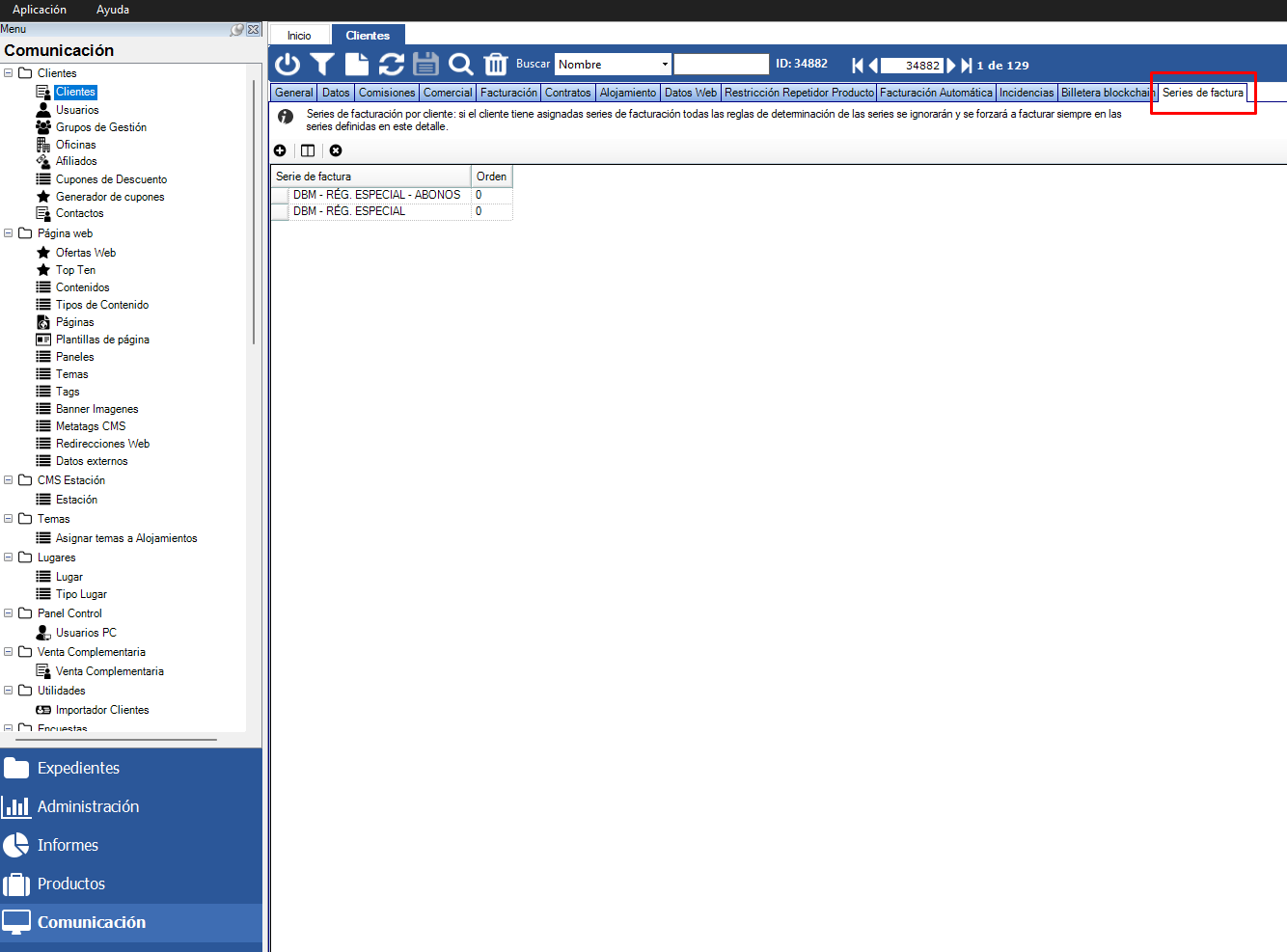Image resolution: width=1287 pixels, height=952 pixels.
Task: Open the Alojamiento tab
Action: pos(628,93)
